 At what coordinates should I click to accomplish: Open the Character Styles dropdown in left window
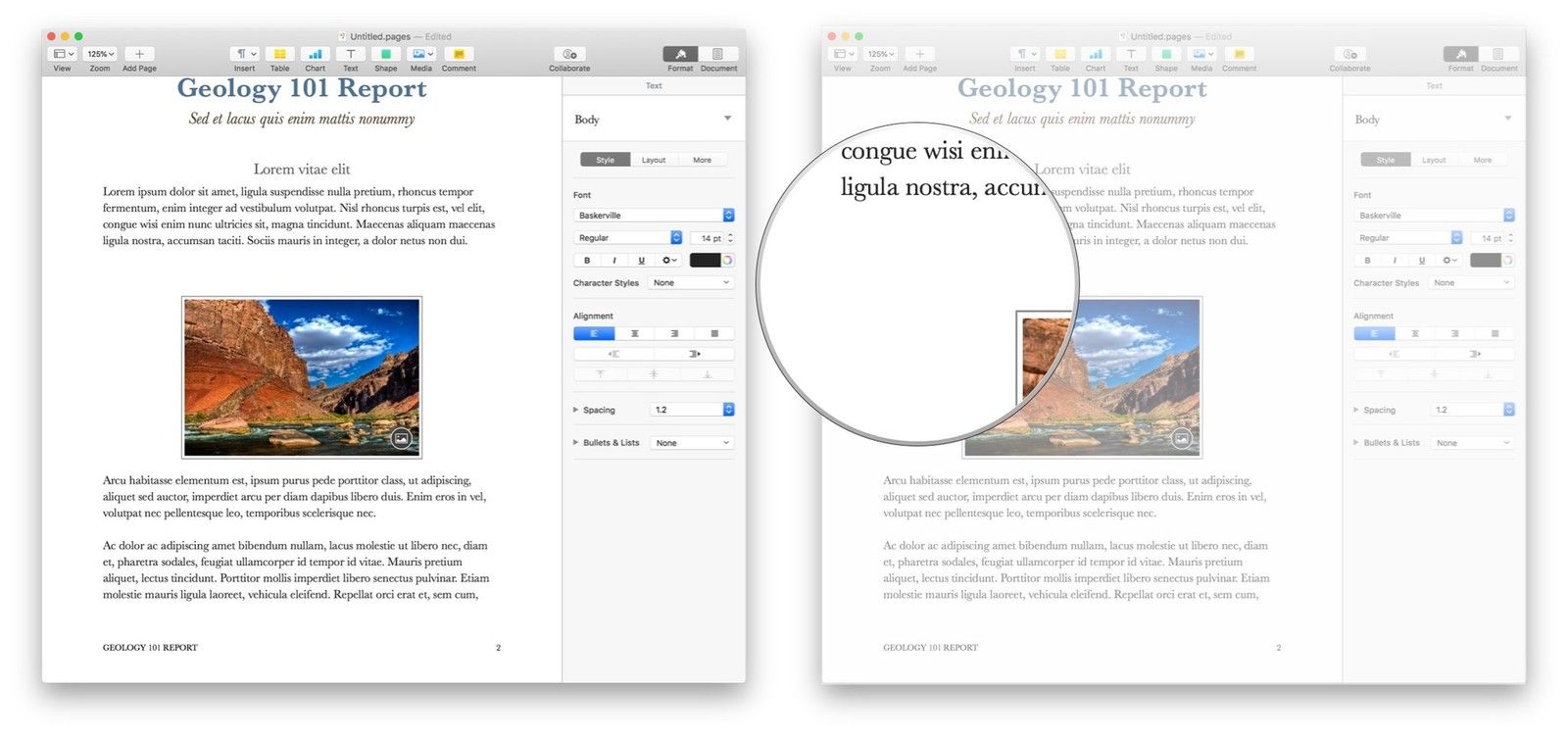692,283
